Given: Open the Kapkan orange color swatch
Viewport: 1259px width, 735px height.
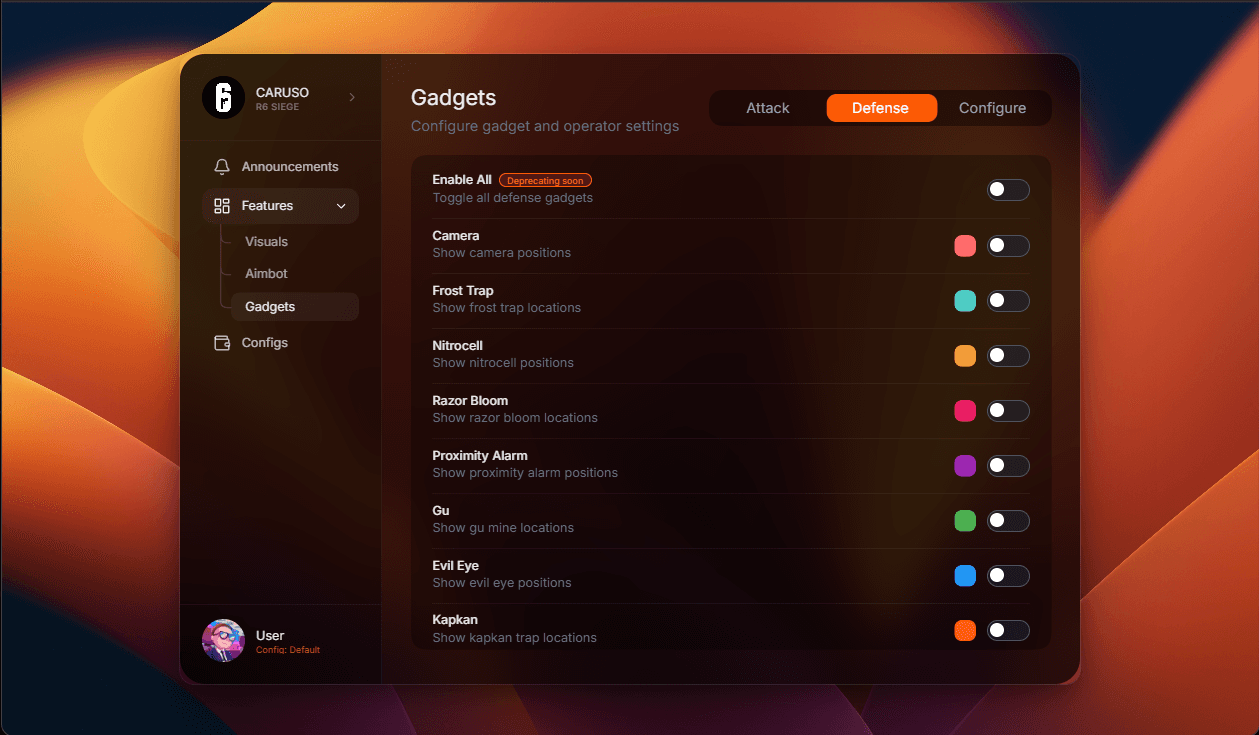Looking at the screenshot, I should pos(965,631).
